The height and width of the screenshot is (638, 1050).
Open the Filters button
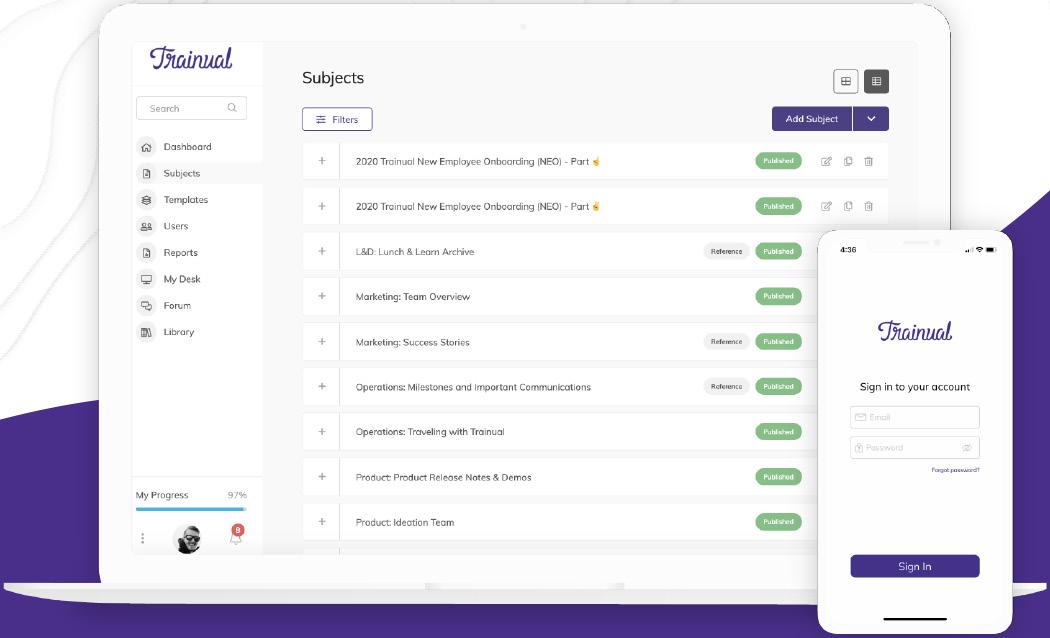tap(337, 119)
